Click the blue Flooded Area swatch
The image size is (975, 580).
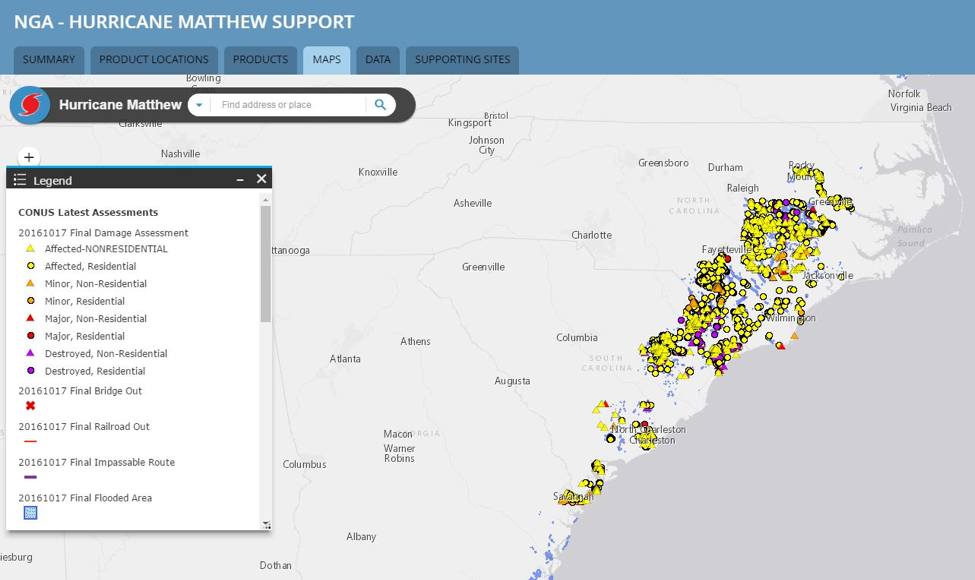[30, 513]
